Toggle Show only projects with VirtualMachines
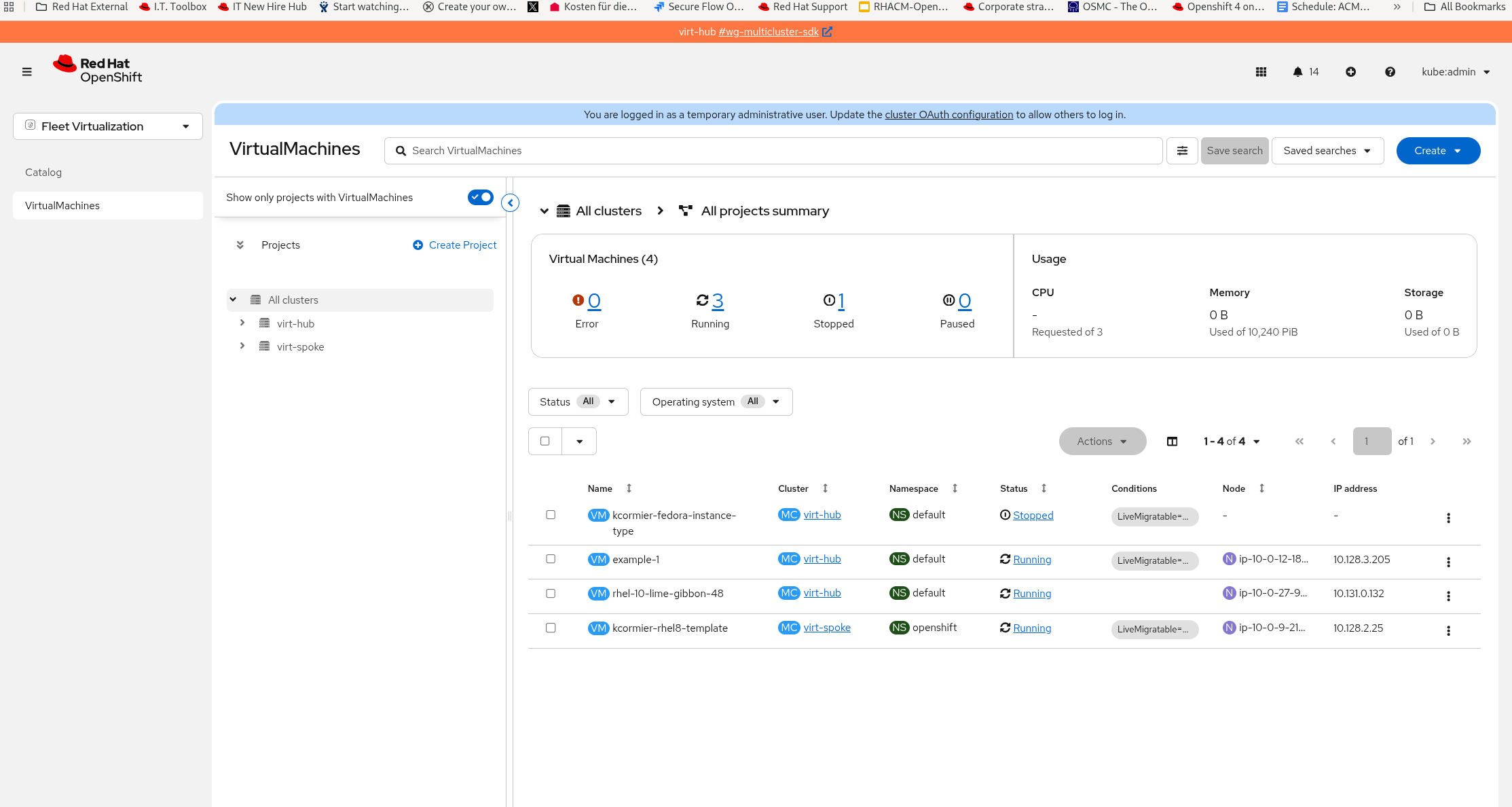Image resolution: width=1512 pixels, height=807 pixels. (x=481, y=197)
